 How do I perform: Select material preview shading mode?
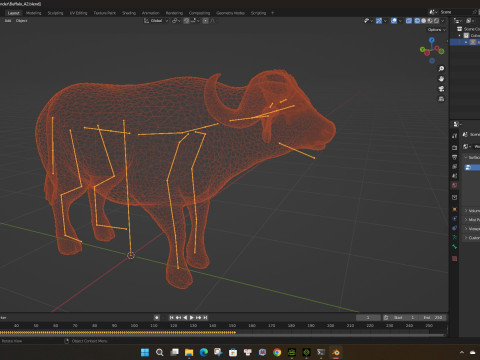430,21
